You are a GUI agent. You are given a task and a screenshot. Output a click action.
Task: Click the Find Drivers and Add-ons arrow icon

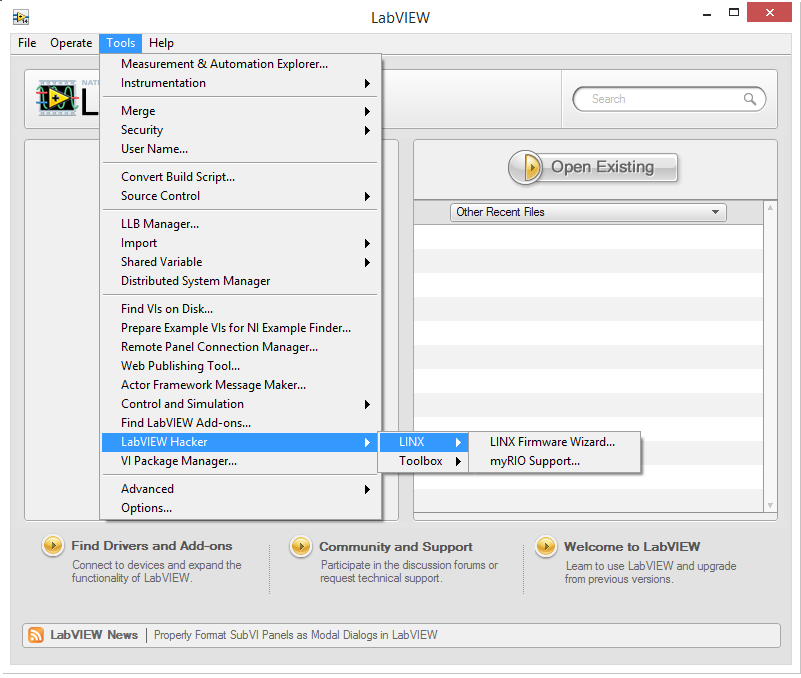[x=53, y=545]
